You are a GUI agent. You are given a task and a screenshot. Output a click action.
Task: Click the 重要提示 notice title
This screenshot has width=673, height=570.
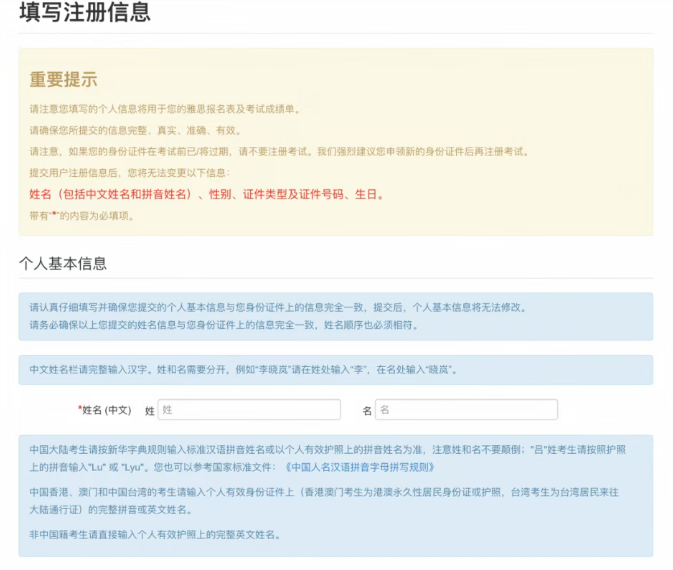[x=63, y=80]
